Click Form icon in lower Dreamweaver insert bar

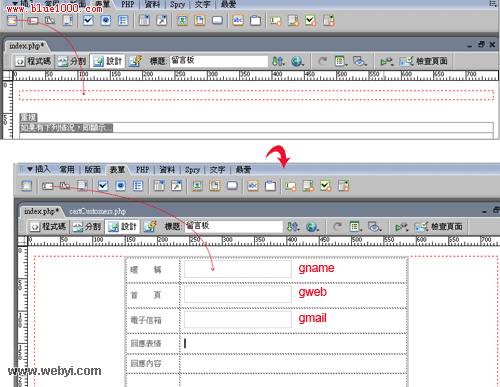27,186
